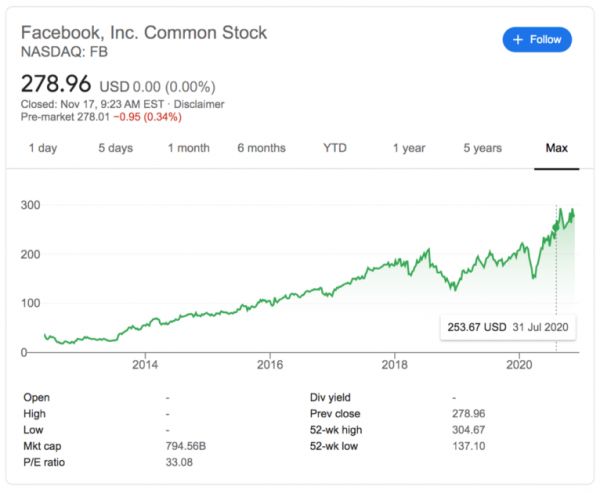The height and width of the screenshot is (493, 600).
Task: Click the 2018 label on chart axis
Action: (x=395, y=366)
